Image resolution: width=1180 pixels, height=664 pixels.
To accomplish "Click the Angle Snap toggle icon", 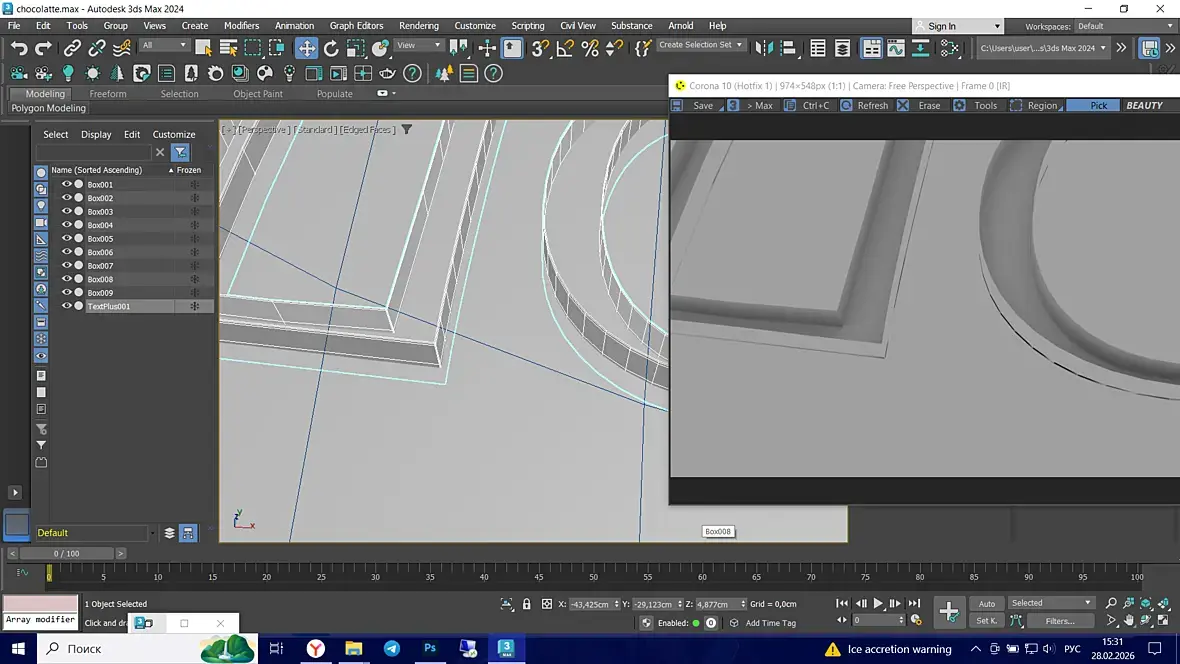I will click(565, 48).
